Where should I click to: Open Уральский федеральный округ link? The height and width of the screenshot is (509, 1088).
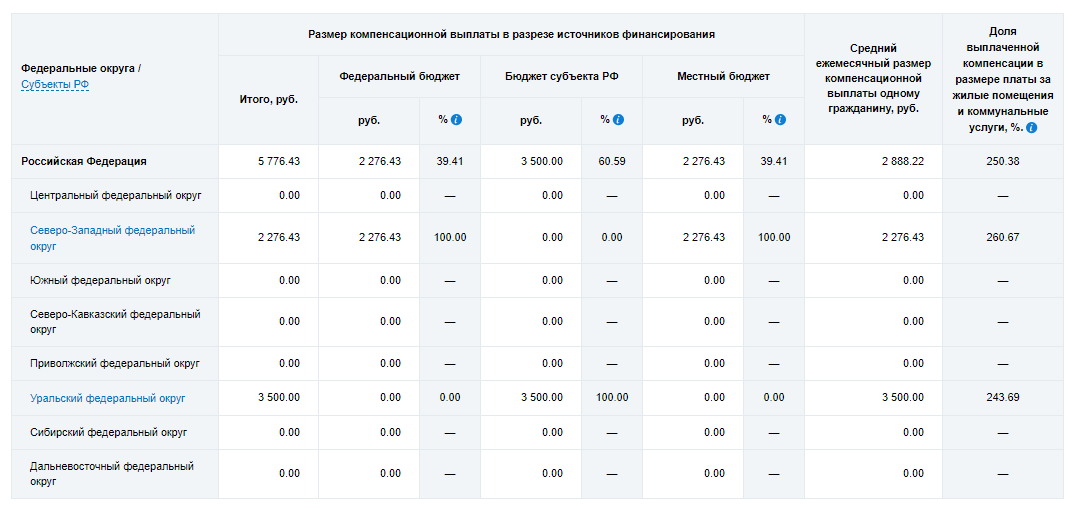[x=108, y=398]
